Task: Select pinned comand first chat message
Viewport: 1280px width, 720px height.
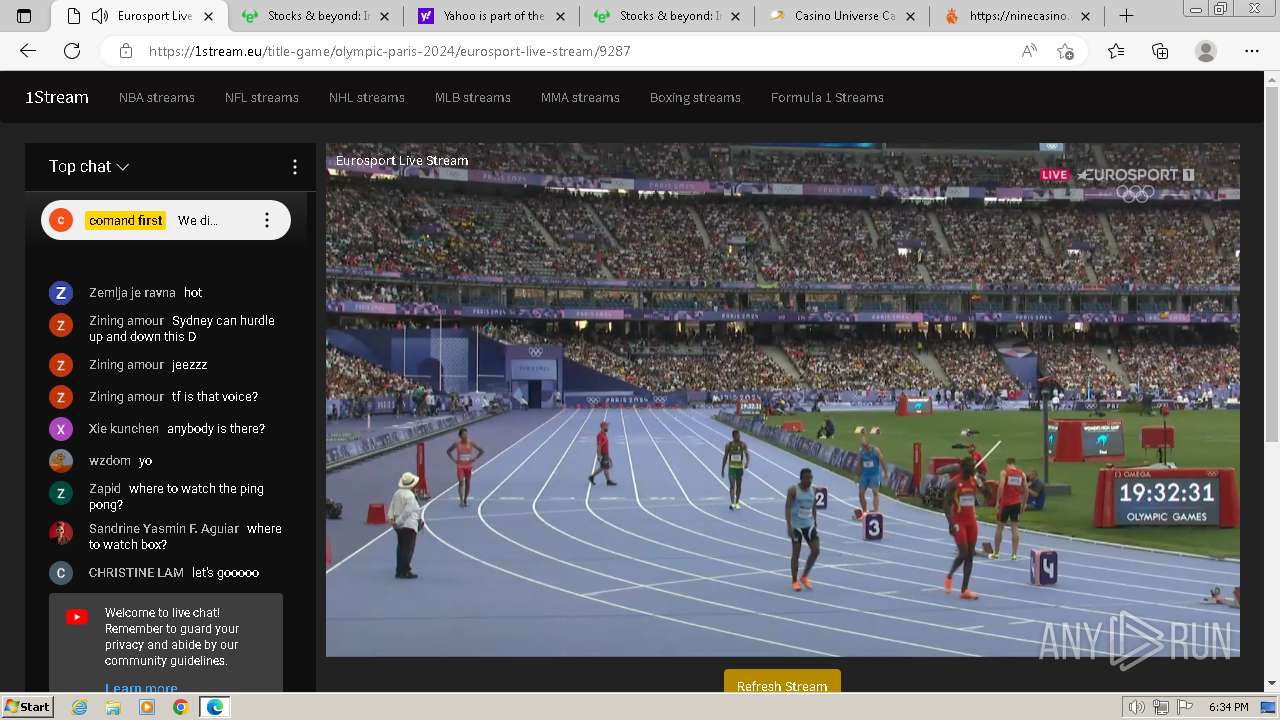Action: [x=166, y=220]
